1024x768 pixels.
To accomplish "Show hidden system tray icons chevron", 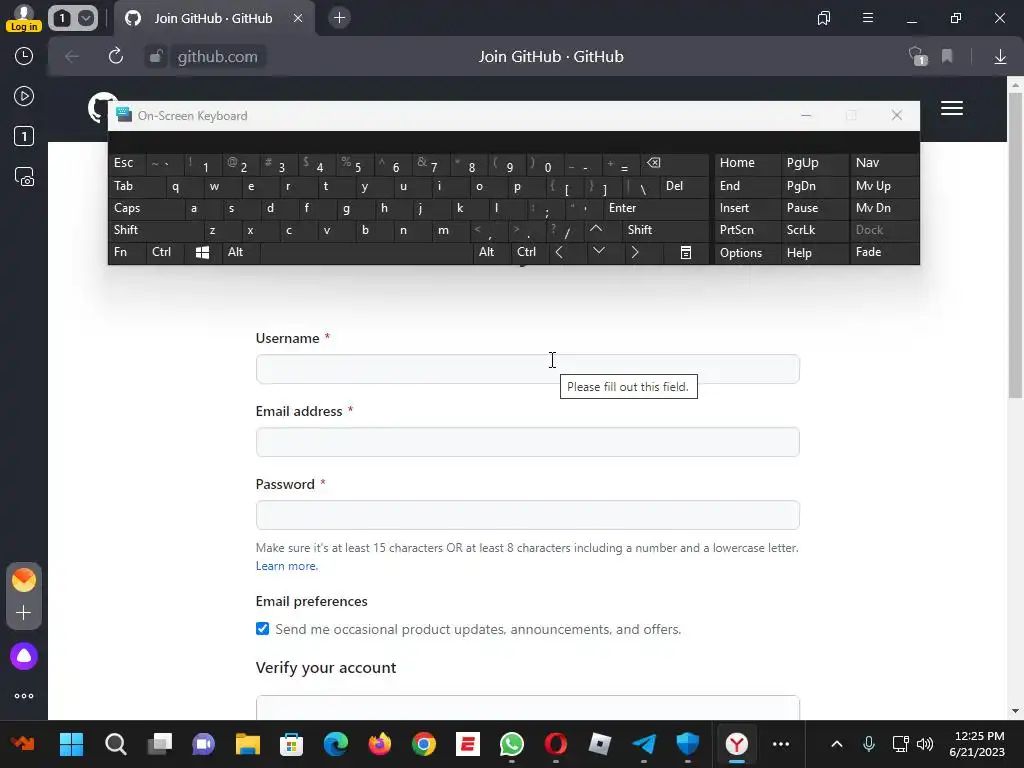I will (837, 744).
